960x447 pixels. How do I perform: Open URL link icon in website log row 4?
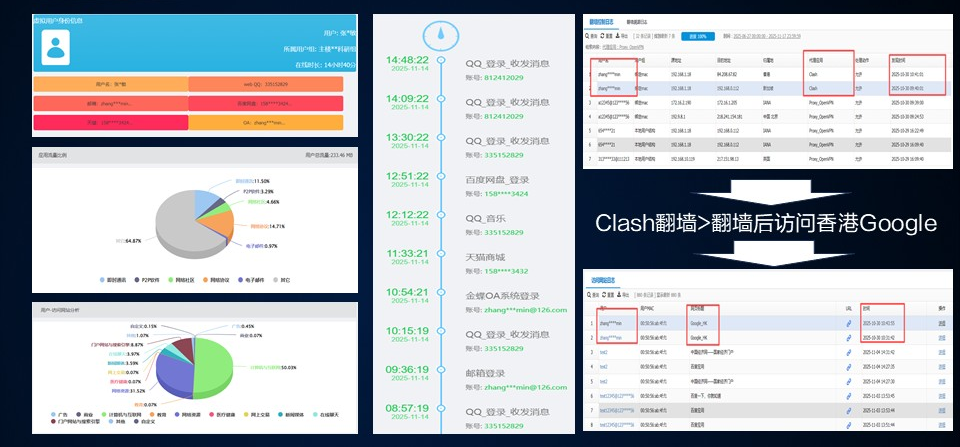point(849,367)
